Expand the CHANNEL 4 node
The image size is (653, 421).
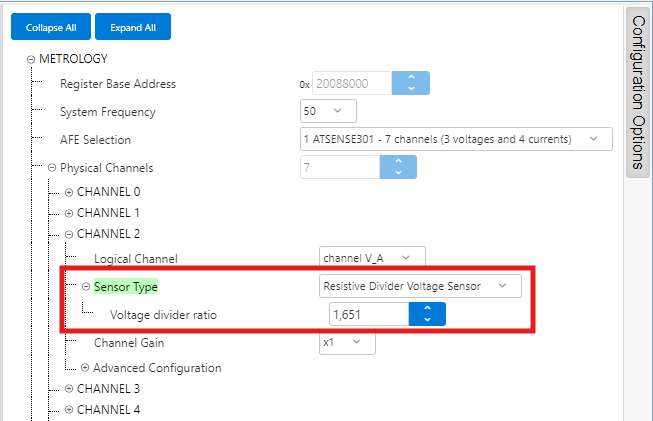pyautogui.click(x=69, y=409)
